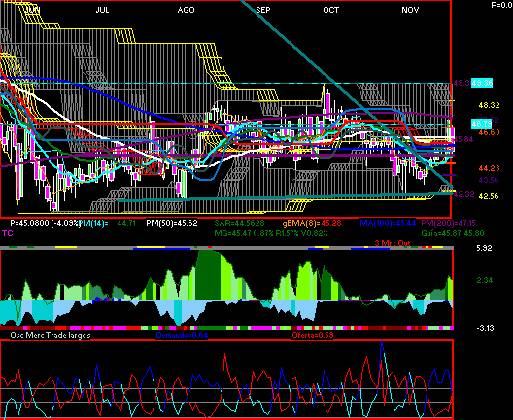Select the cyan 48.36 price tag
The image size is (513, 420).
(482, 83)
